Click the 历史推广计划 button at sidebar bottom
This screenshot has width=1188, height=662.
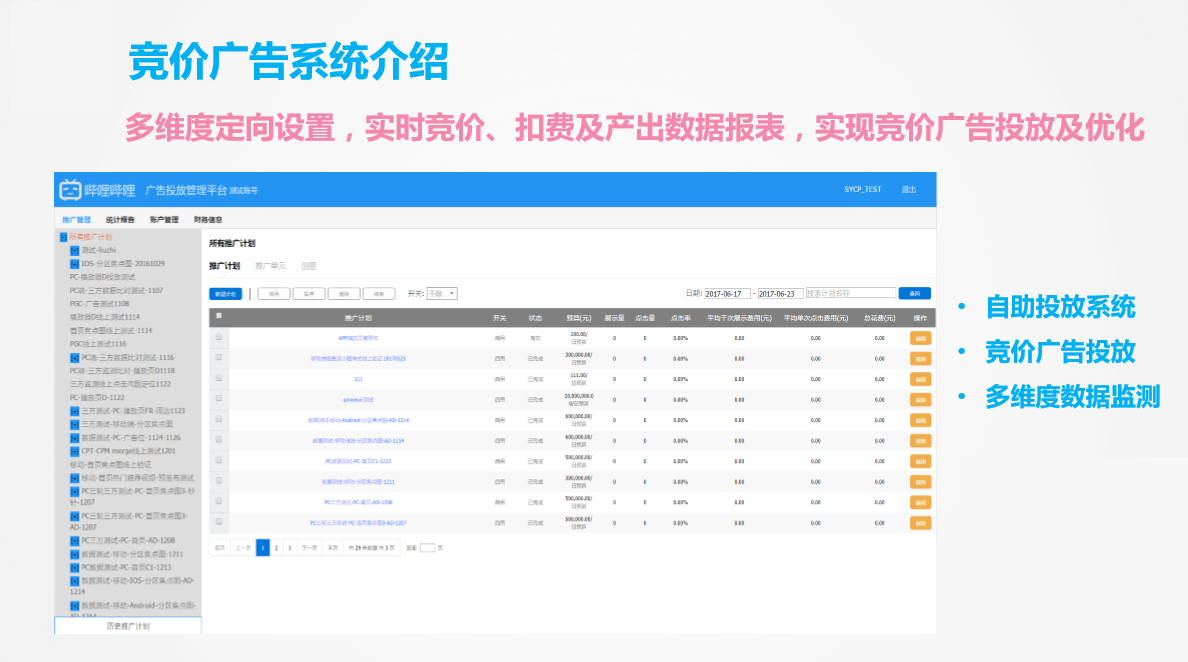[x=128, y=626]
